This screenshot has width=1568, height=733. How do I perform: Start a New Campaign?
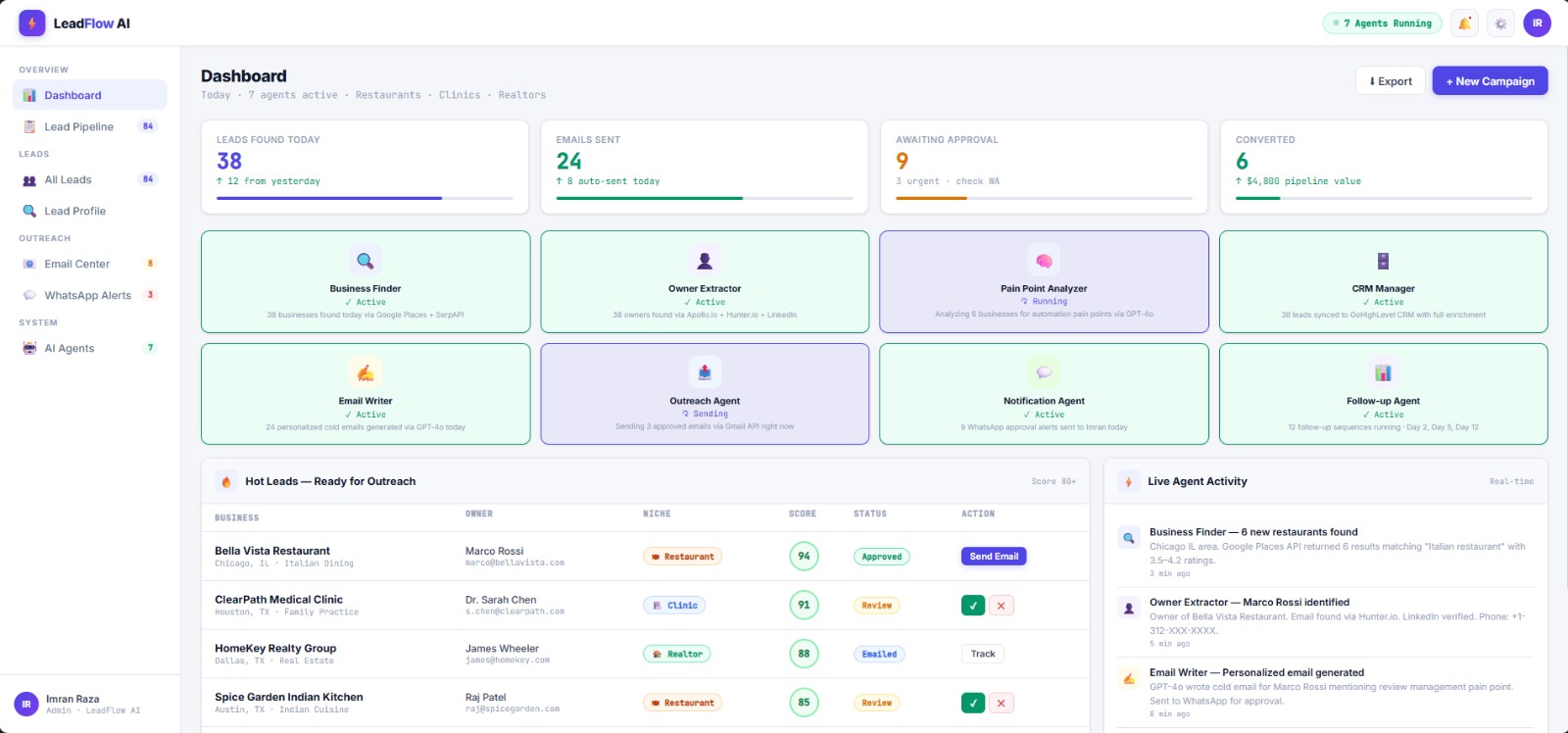click(1490, 81)
